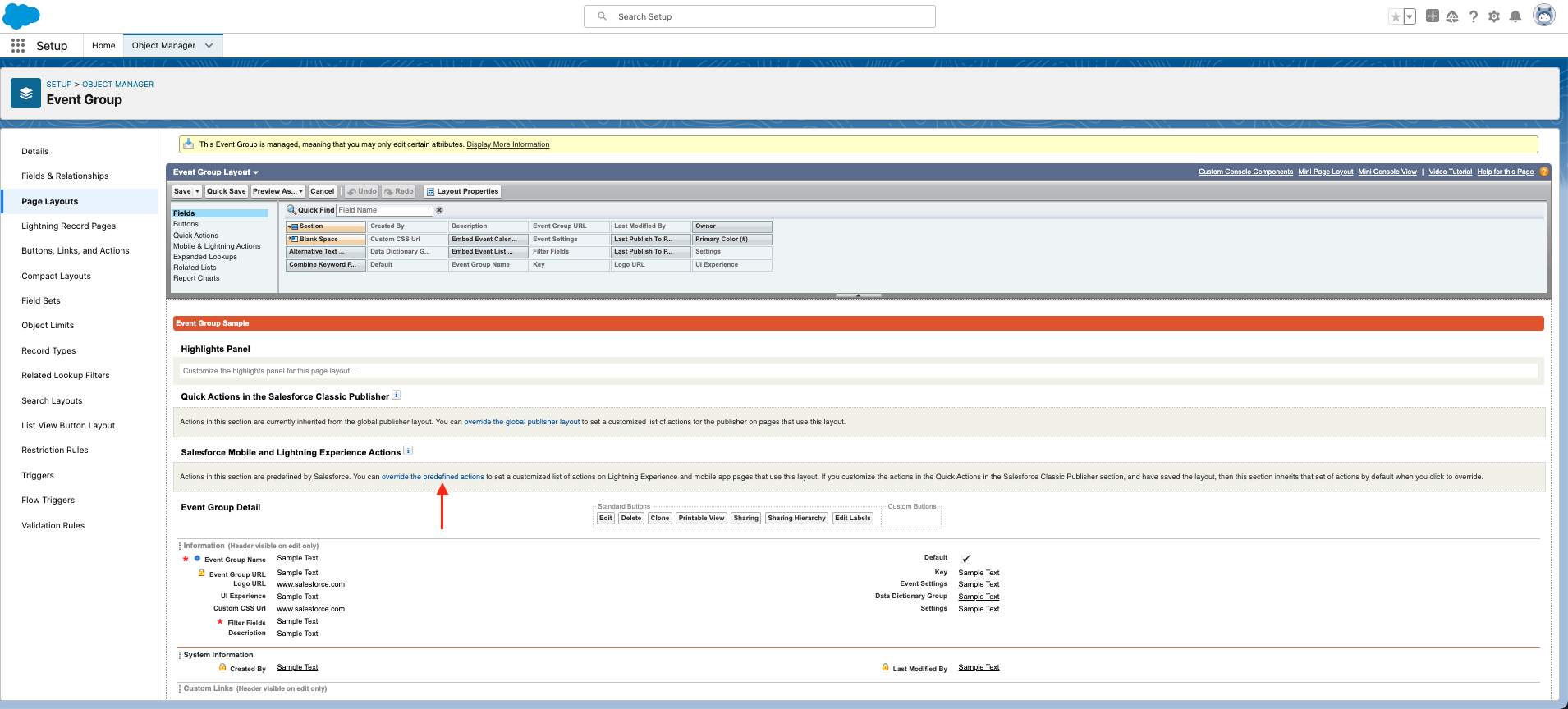Viewport: 1568px width, 709px height.
Task: Open Salesforce Help question mark
Action: [x=1474, y=16]
